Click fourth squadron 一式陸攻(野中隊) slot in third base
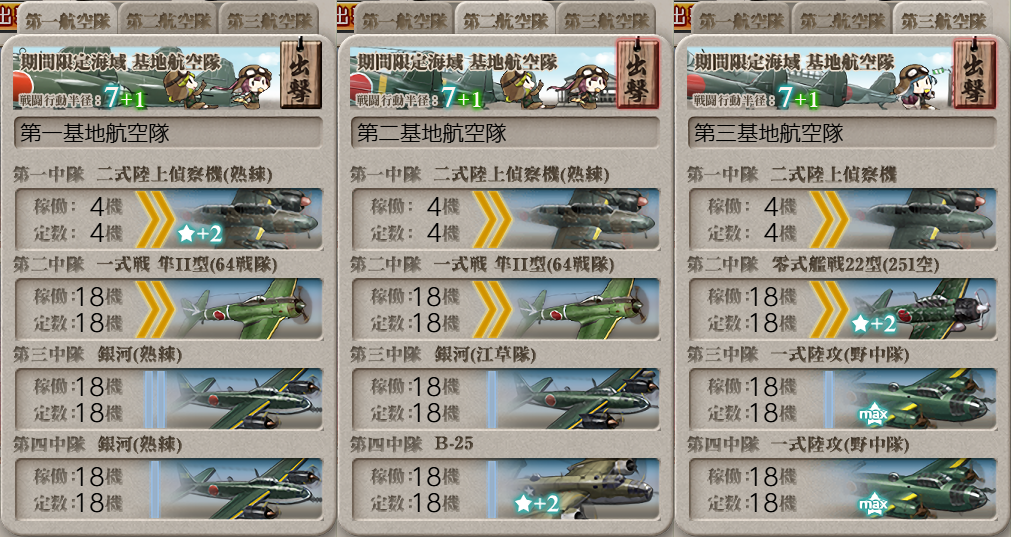This screenshot has height=537, width=1011. click(842, 489)
